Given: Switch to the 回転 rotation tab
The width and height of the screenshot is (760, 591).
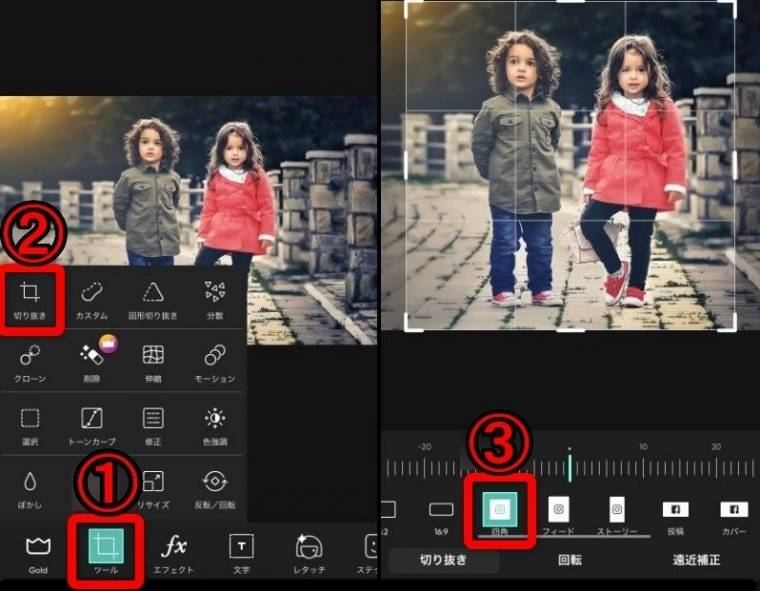Looking at the screenshot, I should tap(570, 560).
